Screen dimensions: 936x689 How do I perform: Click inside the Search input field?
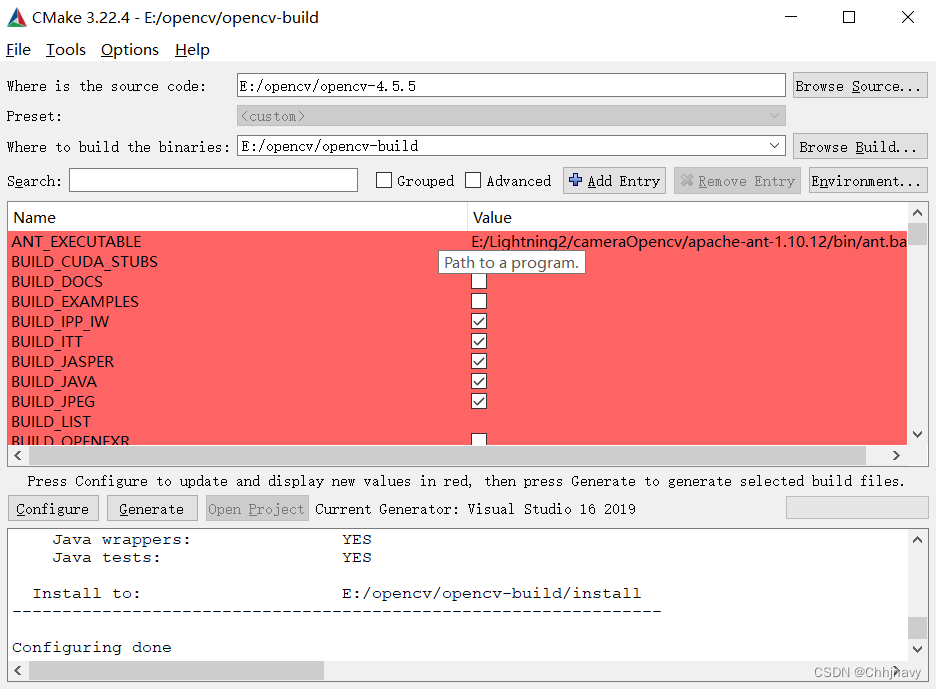[212, 181]
